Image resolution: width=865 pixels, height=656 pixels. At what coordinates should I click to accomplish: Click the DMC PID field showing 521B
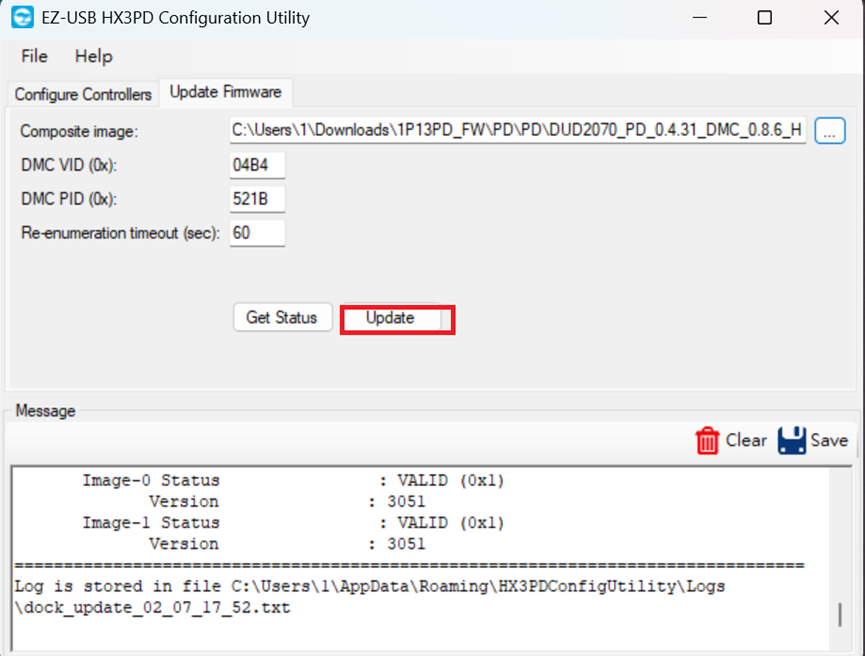click(x=257, y=199)
